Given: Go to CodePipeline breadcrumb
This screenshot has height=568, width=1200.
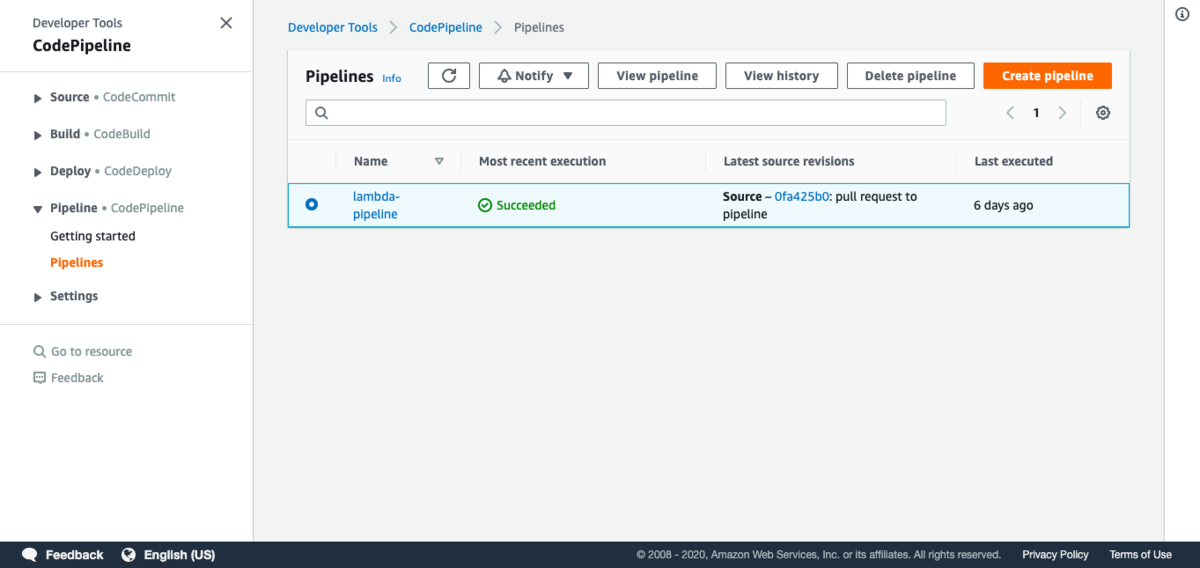Looking at the screenshot, I should (446, 27).
